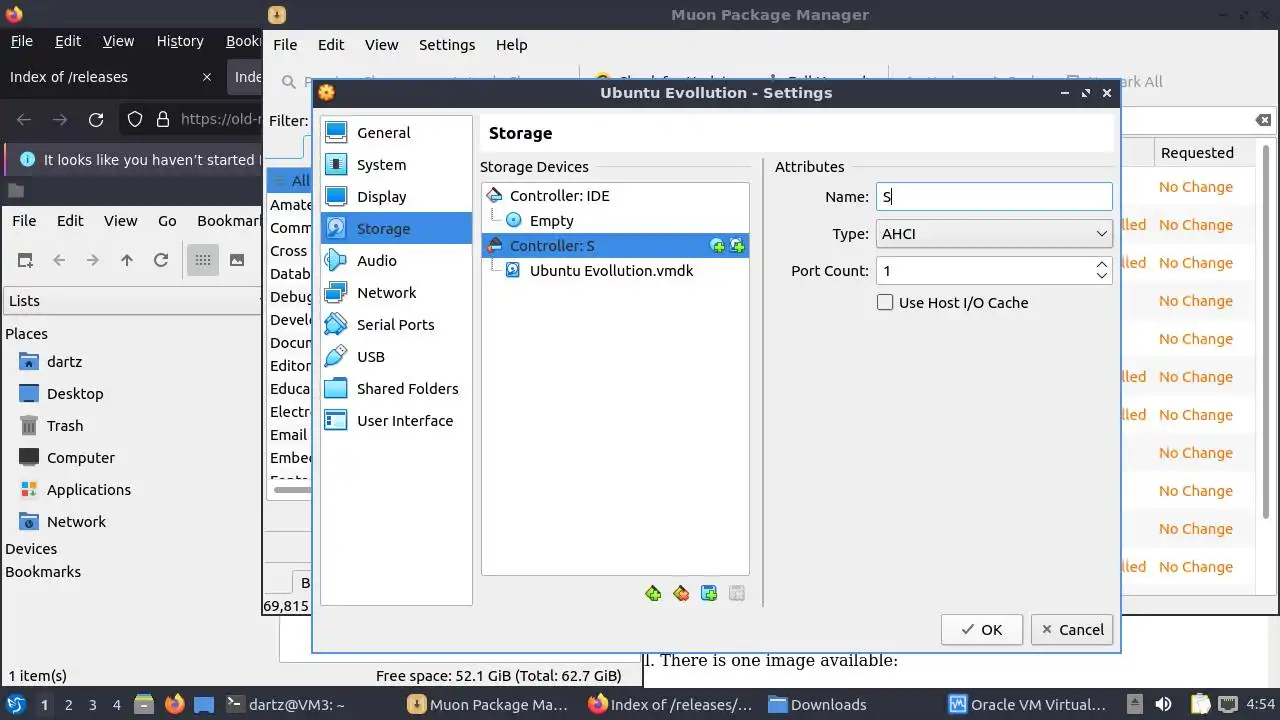This screenshot has height=720, width=1280.
Task: Open the start menu launcher icon
Action: coord(16,705)
